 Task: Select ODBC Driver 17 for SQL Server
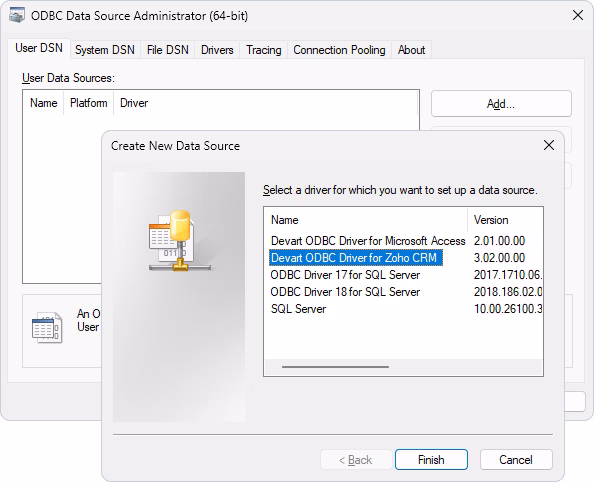pos(345,275)
